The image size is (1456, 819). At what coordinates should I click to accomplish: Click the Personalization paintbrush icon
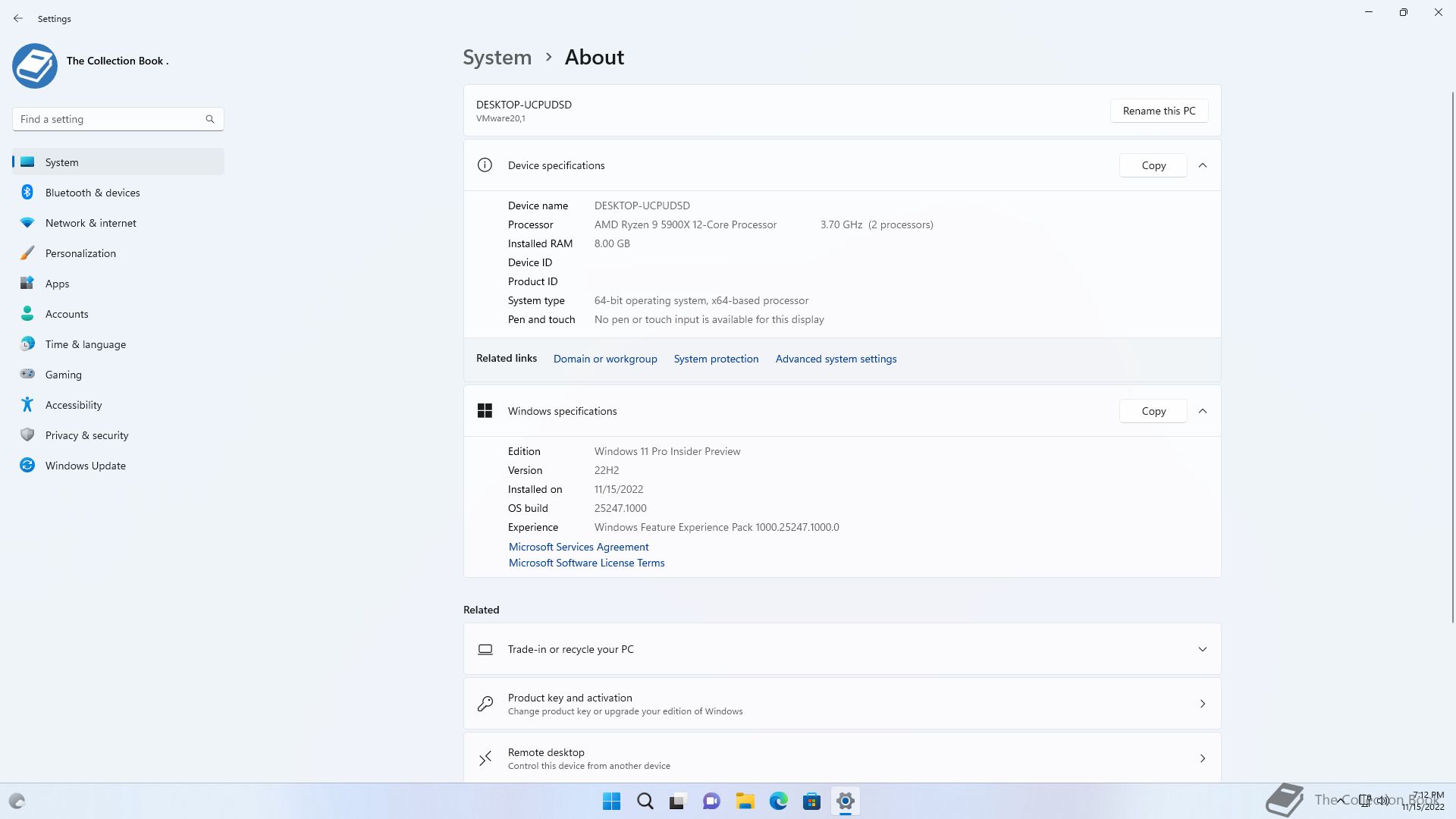coord(27,253)
